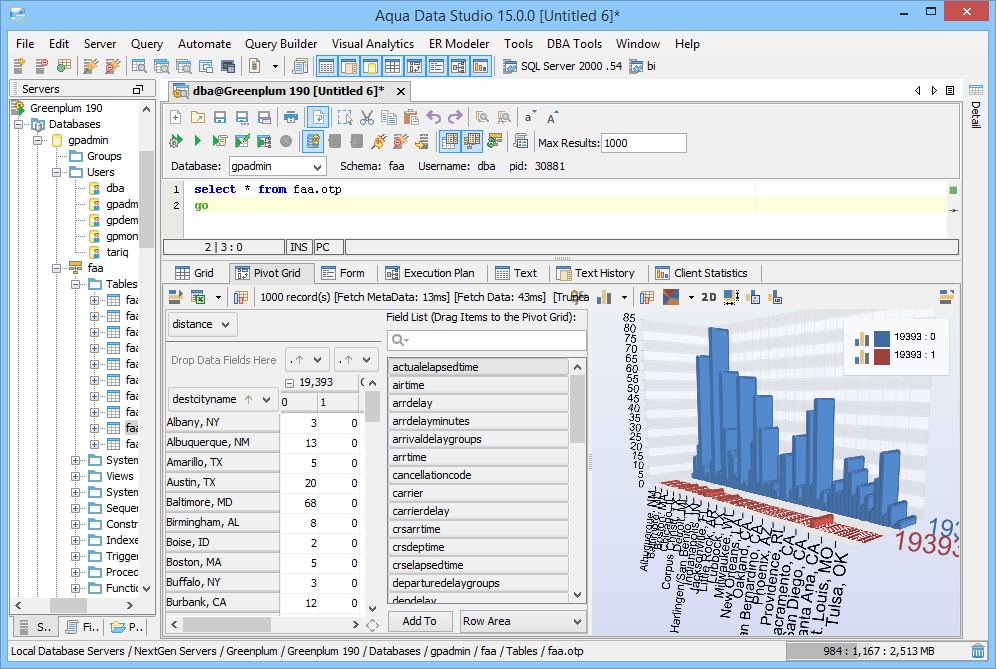Click the float panel icon beside Servers
996x669 pixels.
[138, 89]
